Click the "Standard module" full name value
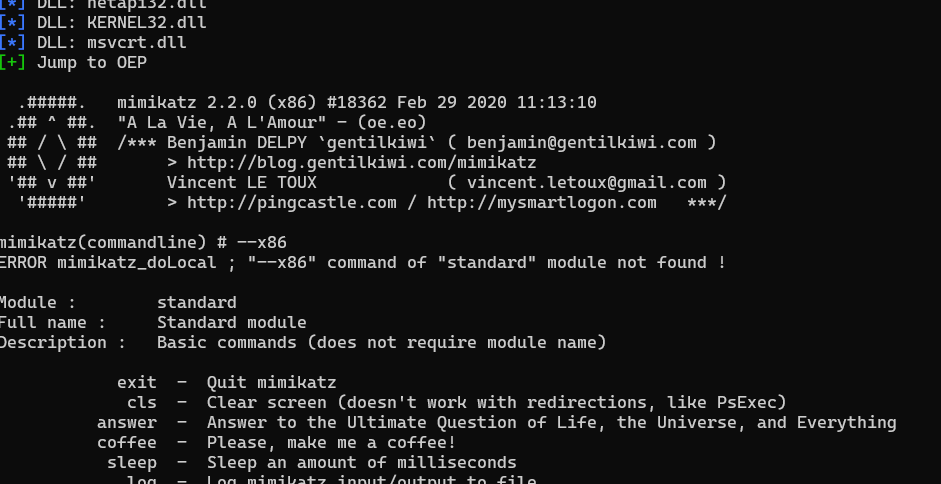 [x=231, y=322]
